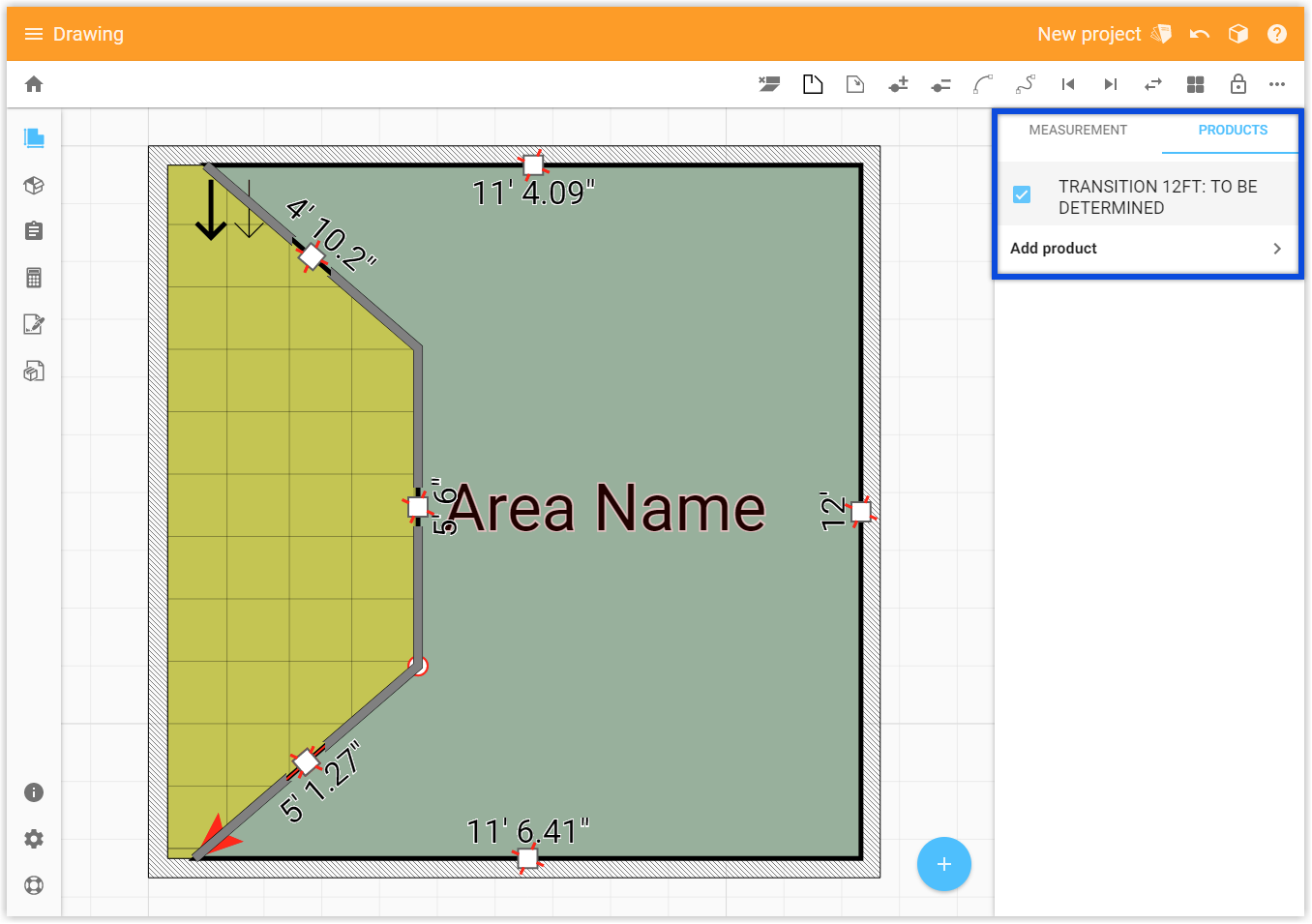This screenshot has width=1312, height=924.
Task: Click the Add product row
Action: (x=1148, y=249)
